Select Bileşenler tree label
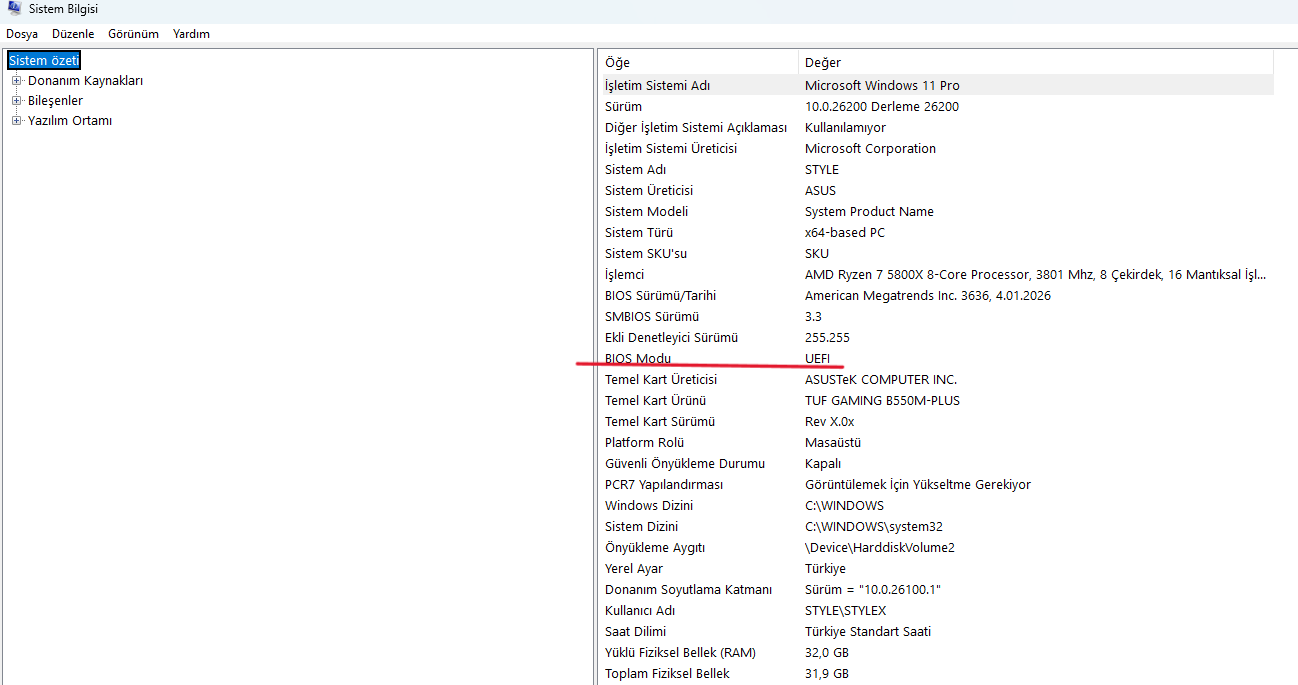This screenshot has height=685, width=1298. (55, 101)
